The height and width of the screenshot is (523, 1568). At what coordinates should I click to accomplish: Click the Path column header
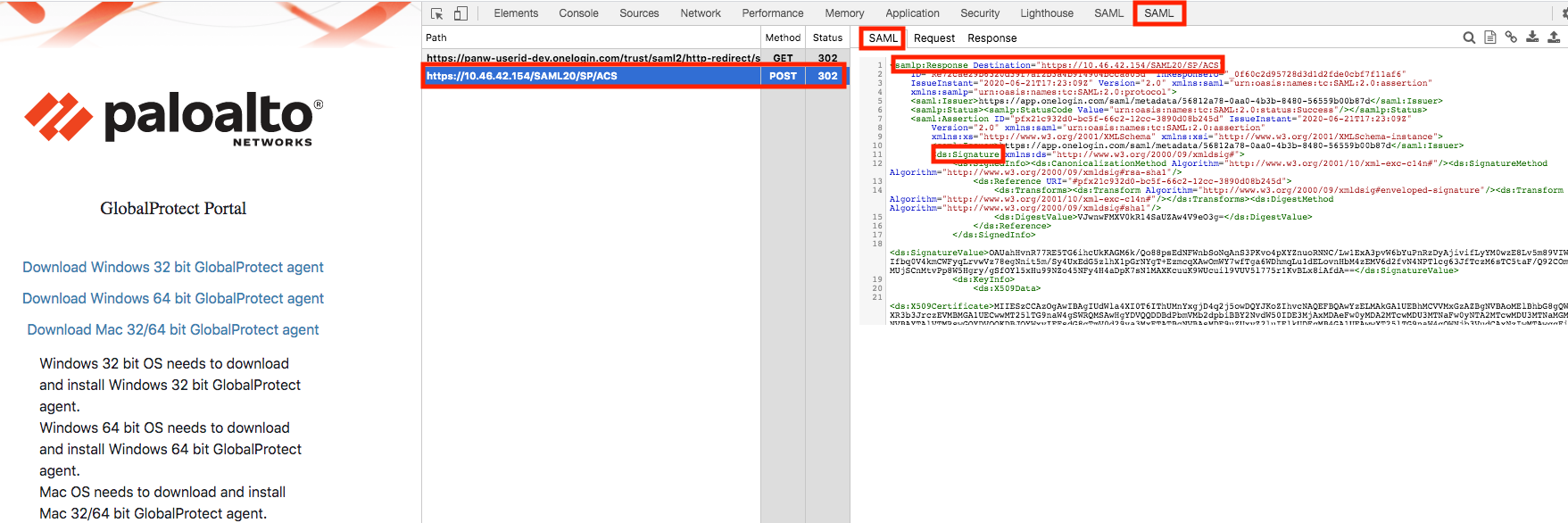(x=591, y=37)
